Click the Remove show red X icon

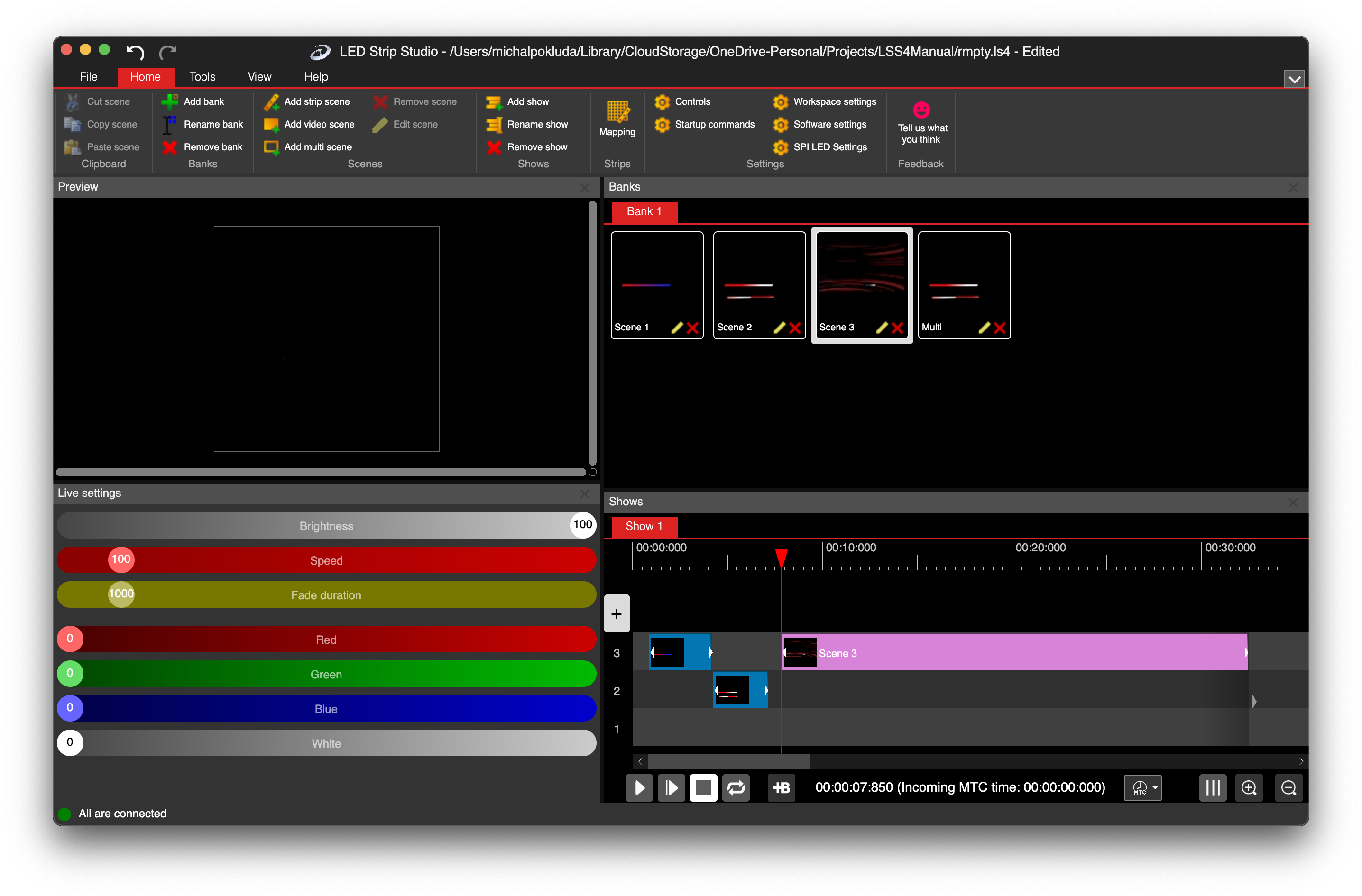tap(494, 147)
